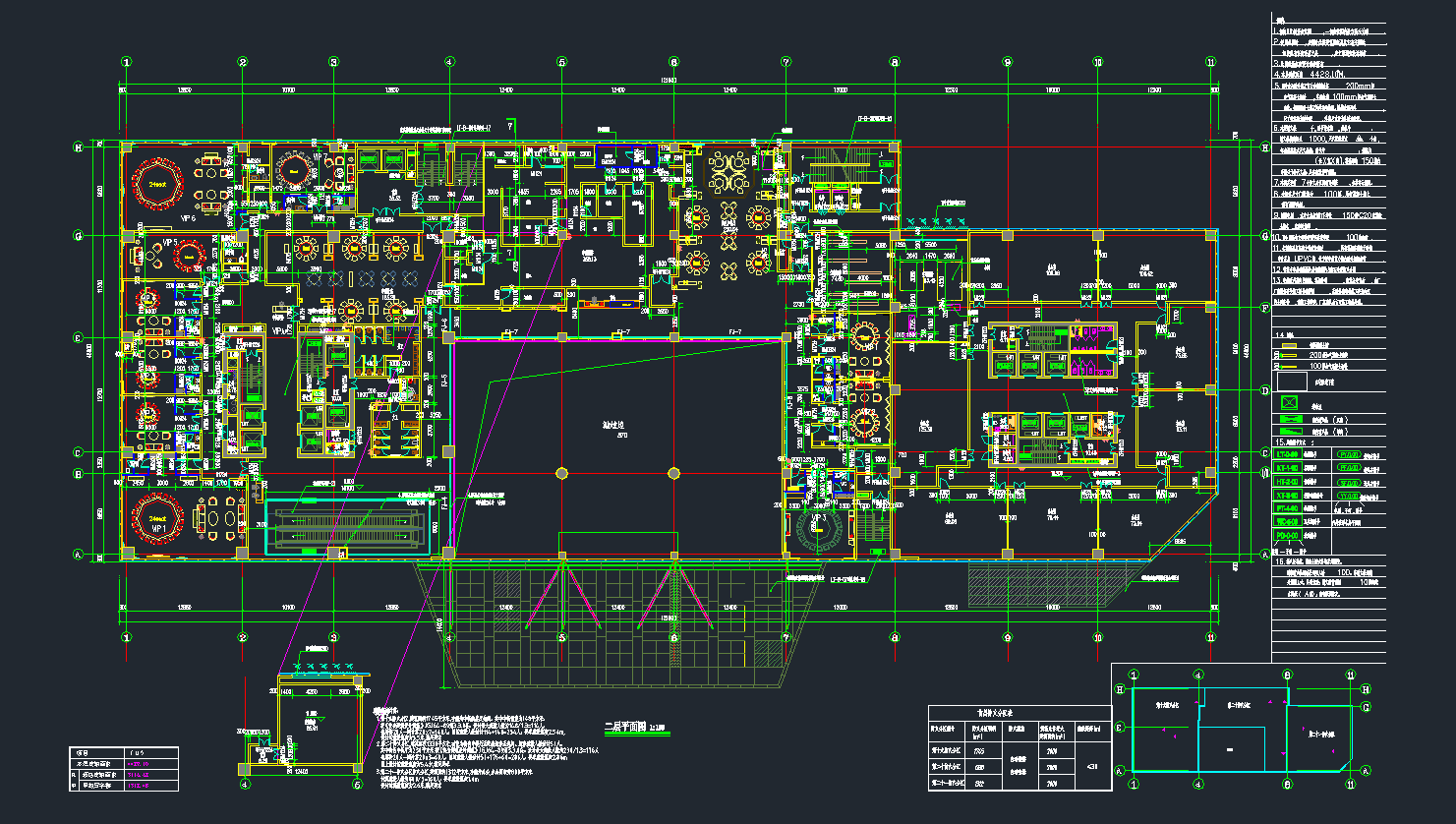Viewport: 1456px width, 824px height.
Task: Select the small detail plan below the main plan
Action: pyautogui.click(x=303, y=725)
